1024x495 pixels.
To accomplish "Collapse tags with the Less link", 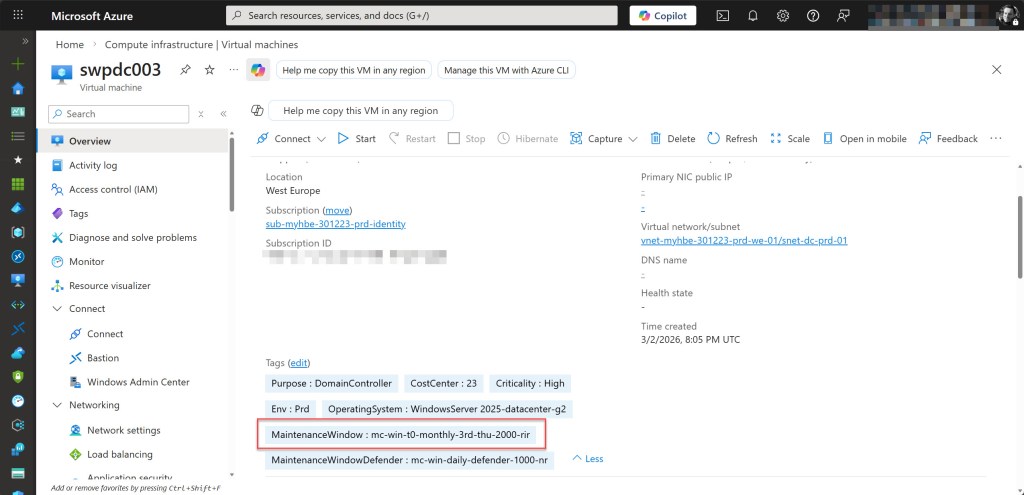I will [x=588, y=459].
